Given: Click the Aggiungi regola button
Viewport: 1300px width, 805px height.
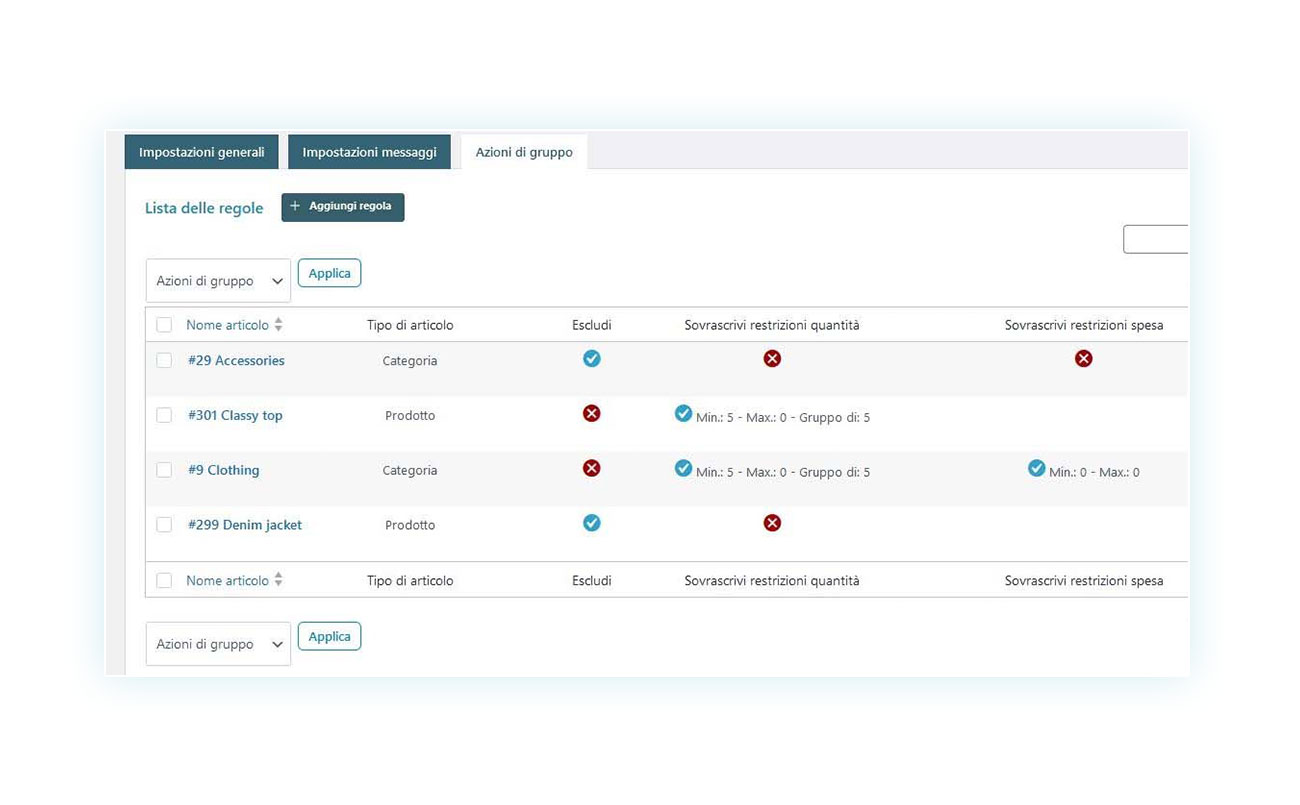Looking at the screenshot, I should point(343,207).
